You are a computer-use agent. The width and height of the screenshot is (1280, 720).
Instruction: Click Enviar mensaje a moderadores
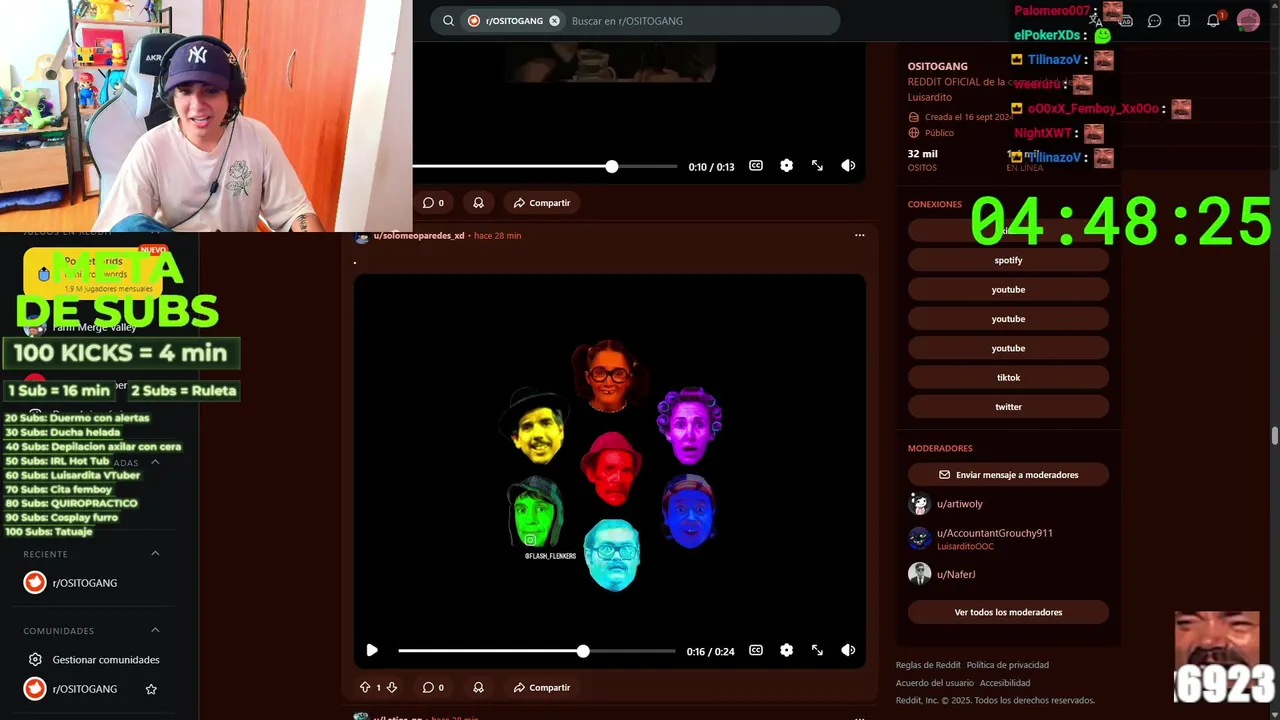1008,475
